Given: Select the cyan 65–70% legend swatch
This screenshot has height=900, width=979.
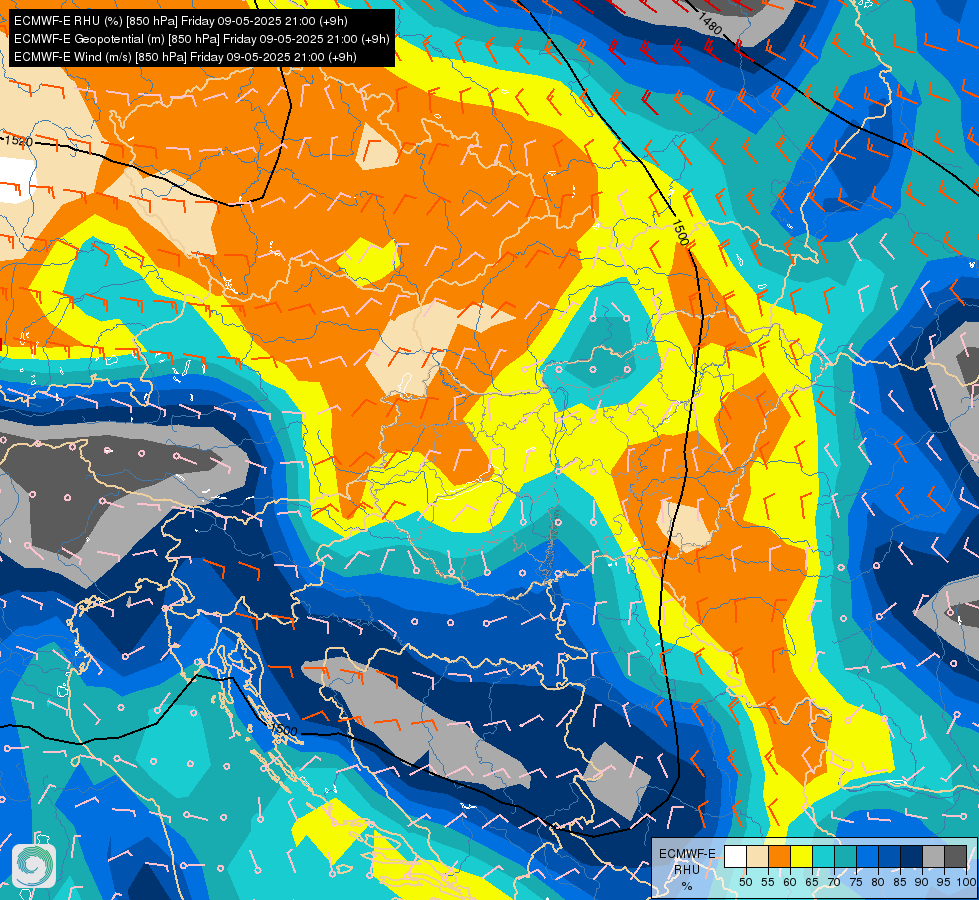Looking at the screenshot, I should [x=824, y=856].
